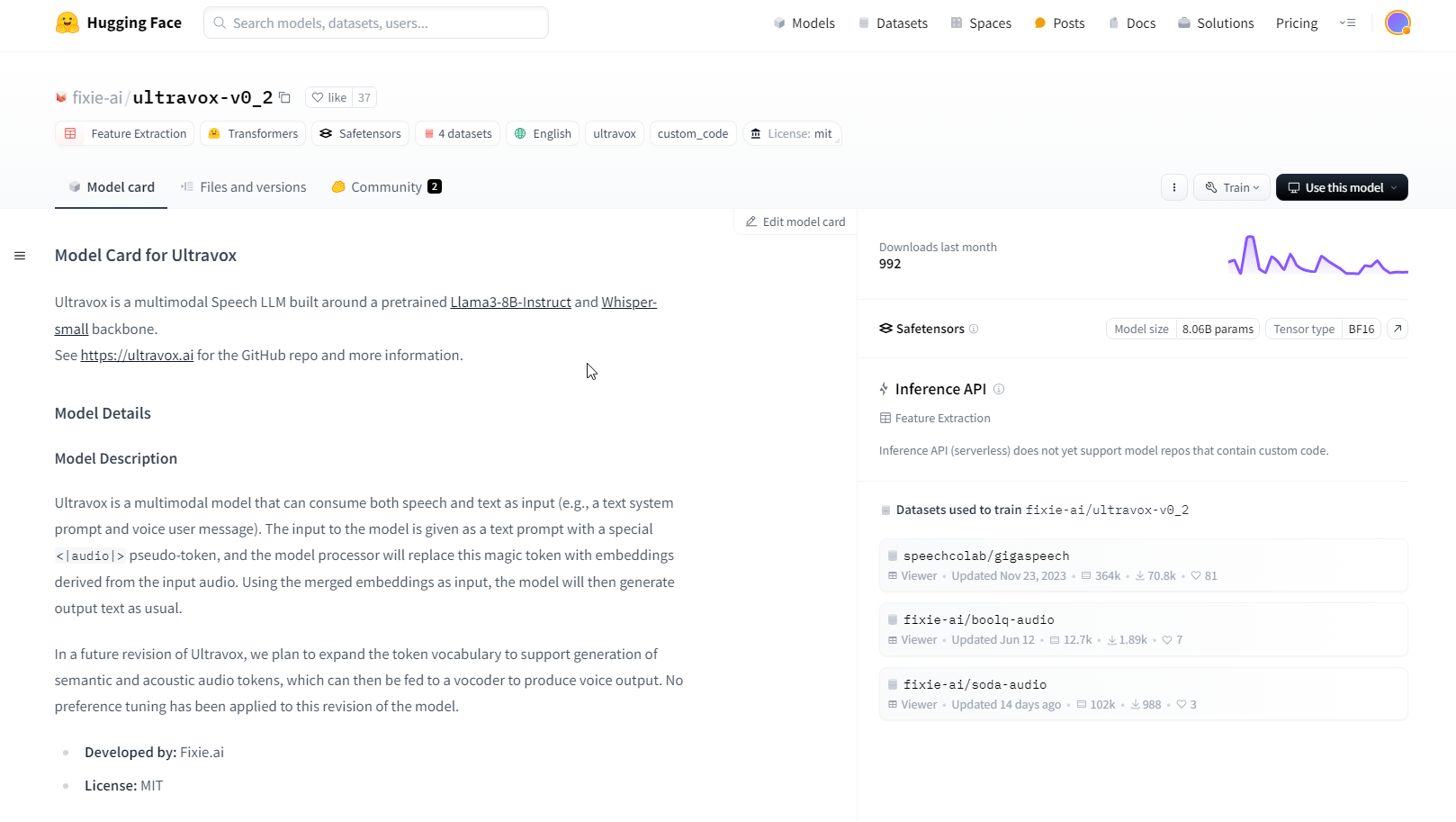Open Docs in top navigation

[x=1131, y=23]
